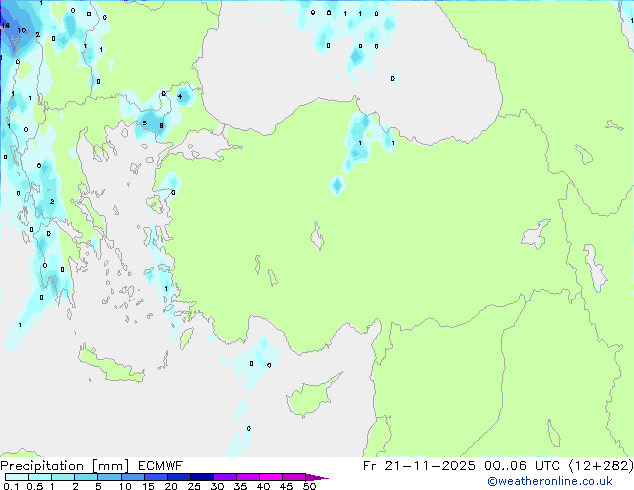This screenshot has width=634, height=490.
Task: Click the 0.5–1 mm legend color swatch
Action: pos(40,477)
